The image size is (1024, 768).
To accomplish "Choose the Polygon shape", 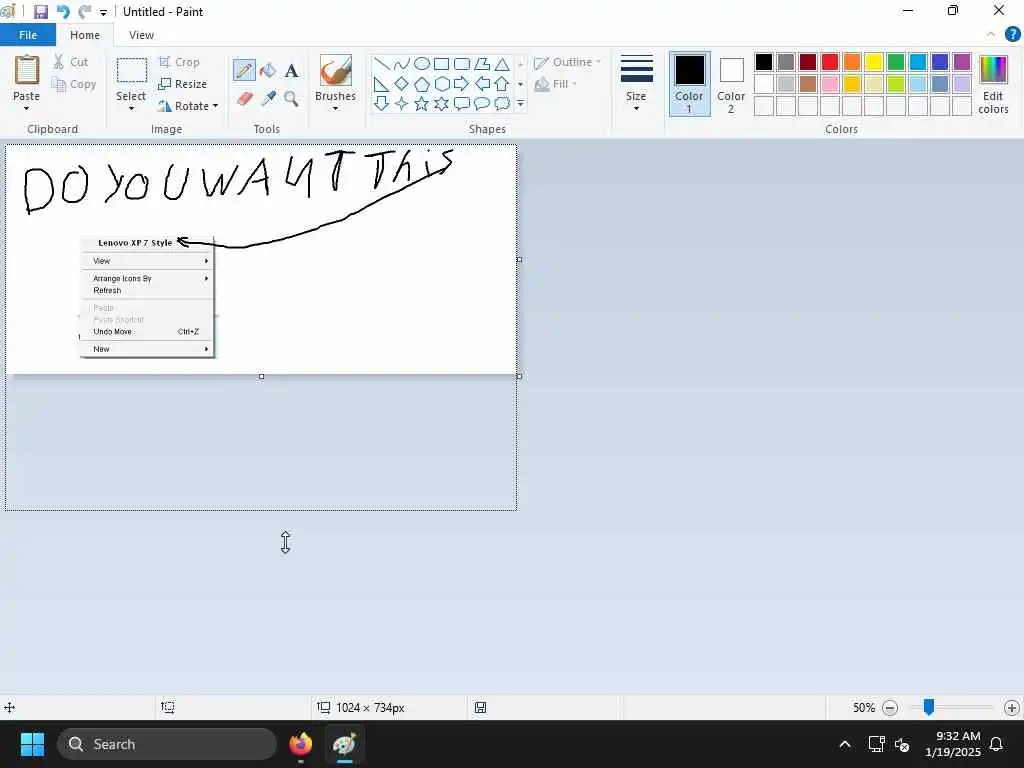I will click(x=482, y=63).
